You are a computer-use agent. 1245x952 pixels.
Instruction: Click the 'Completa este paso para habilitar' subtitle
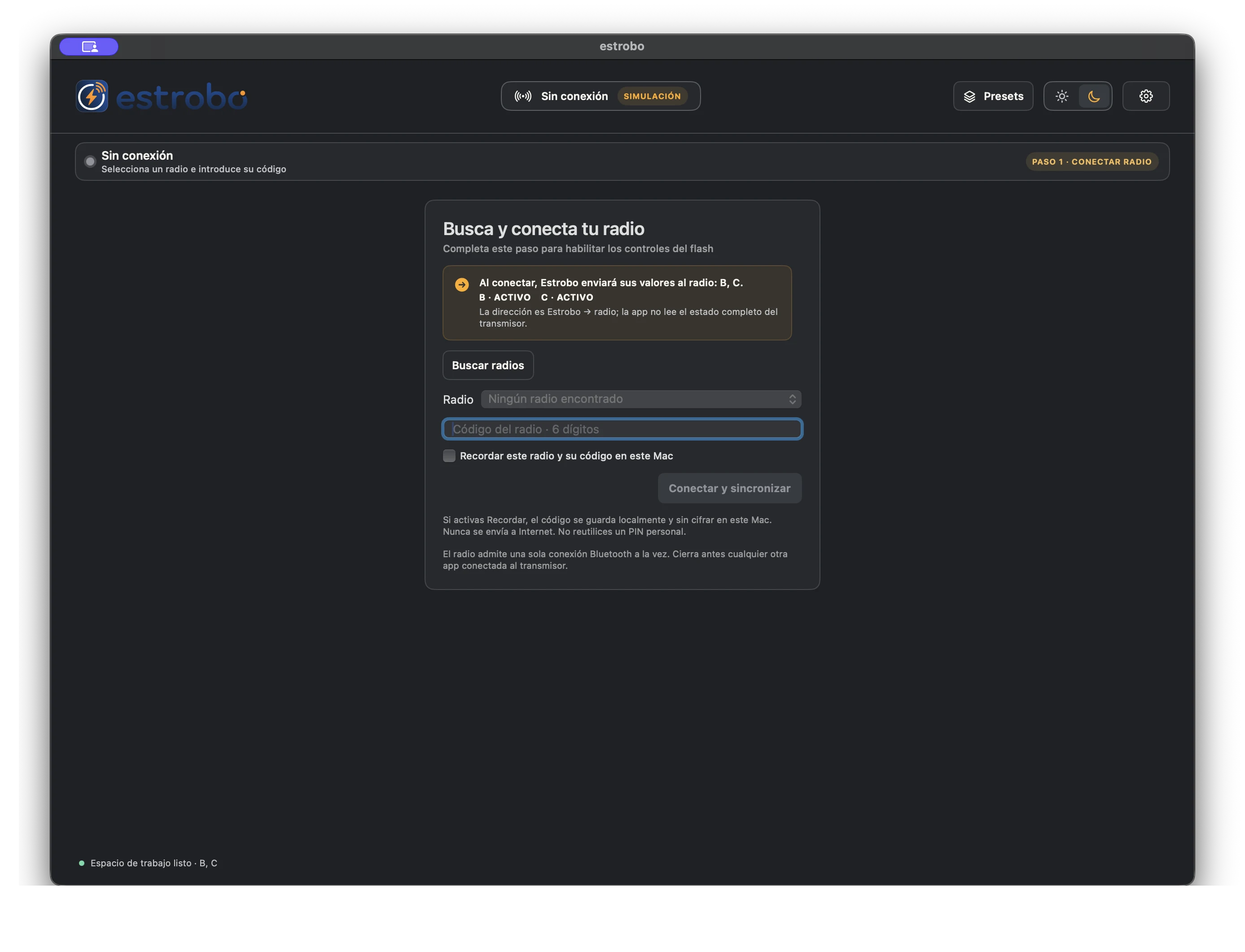click(578, 249)
